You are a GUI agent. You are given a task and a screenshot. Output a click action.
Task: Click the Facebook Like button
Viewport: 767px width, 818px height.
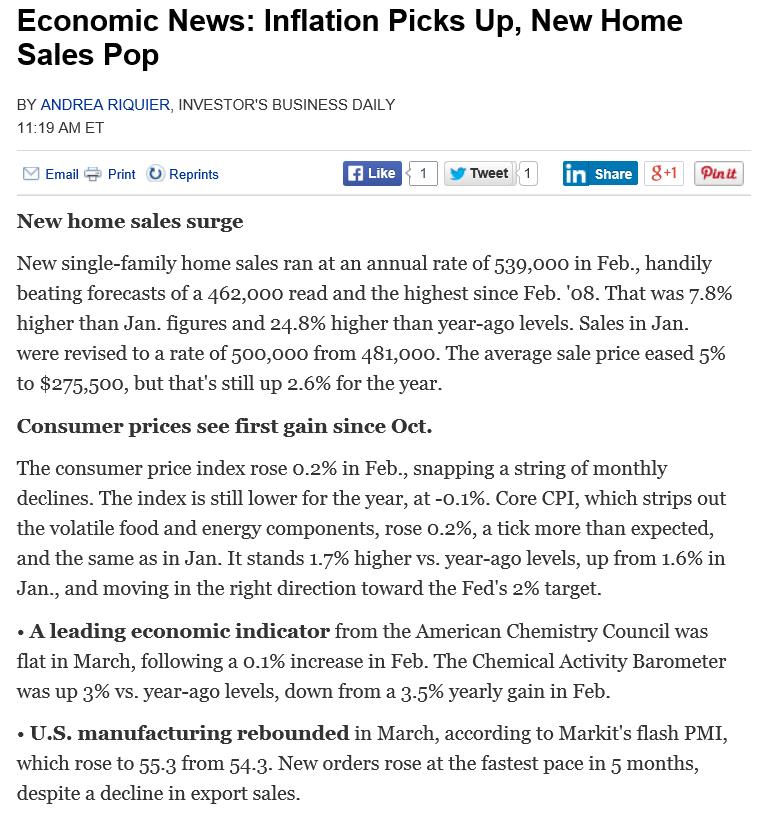click(x=372, y=173)
